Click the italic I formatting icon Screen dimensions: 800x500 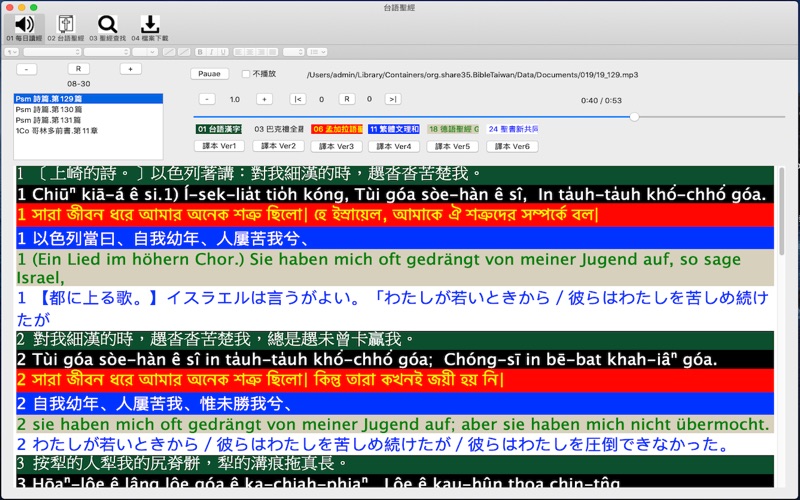pos(211,51)
